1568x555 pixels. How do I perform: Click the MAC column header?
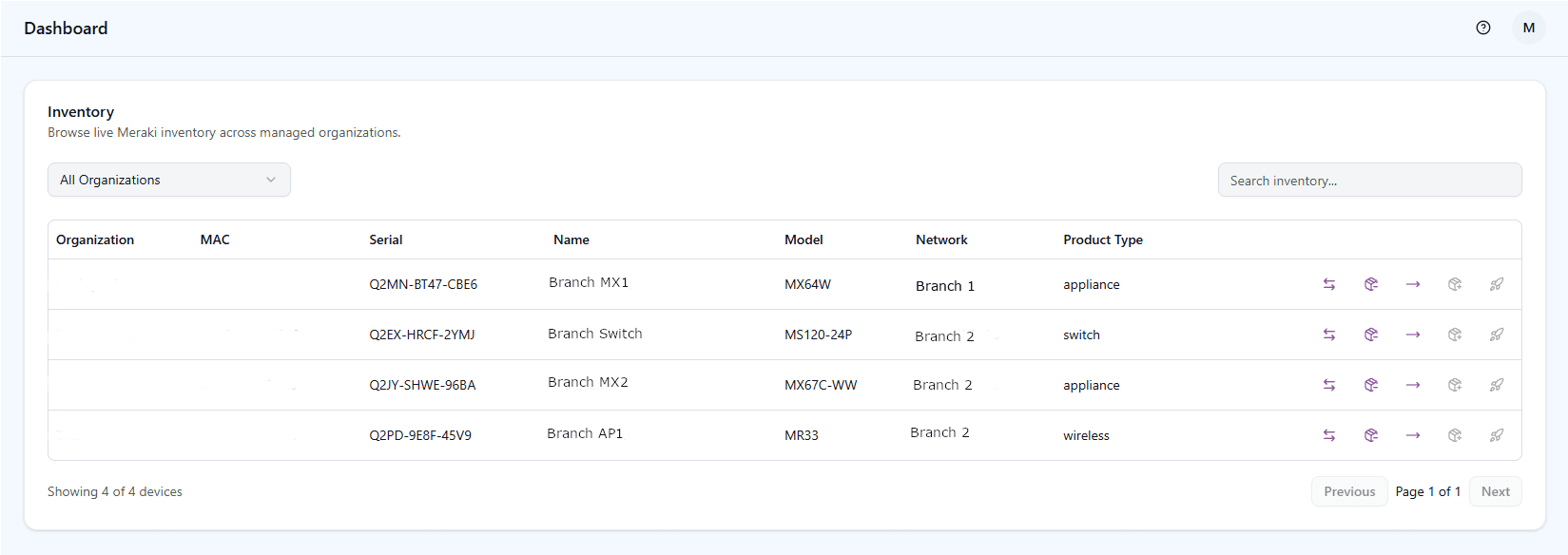[215, 239]
